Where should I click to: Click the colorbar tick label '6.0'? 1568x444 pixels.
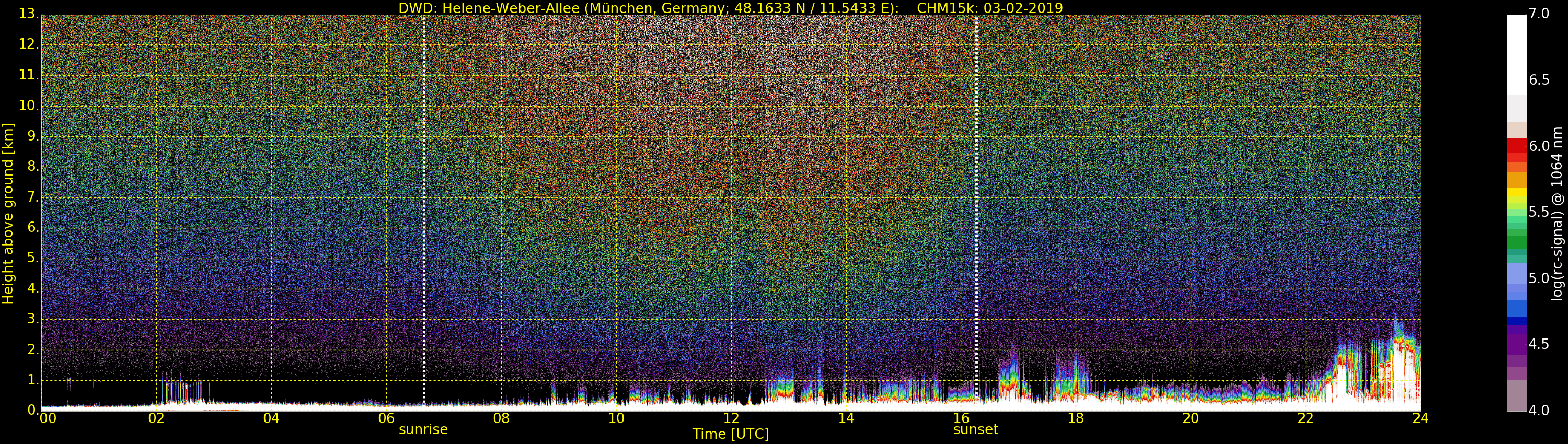coord(1539,146)
